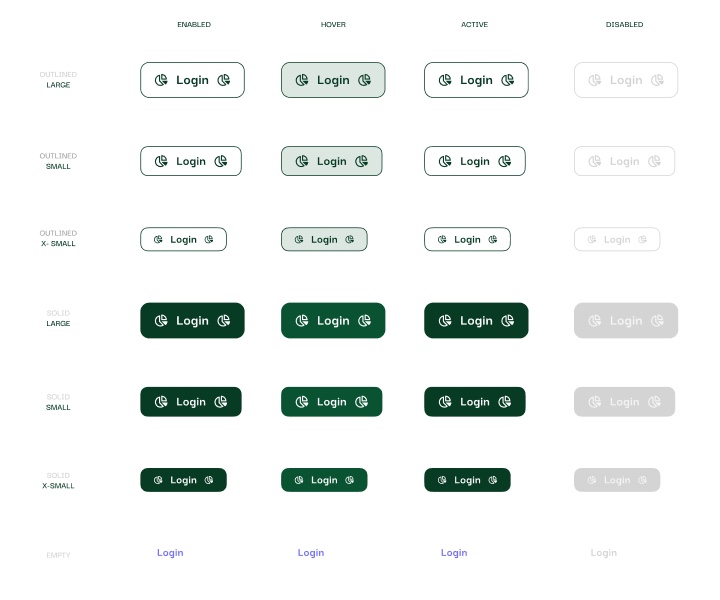This screenshot has height=600, width=720.
Task: Click left pie icon in Solid X-Small active button
Action: click(x=442, y=480)
